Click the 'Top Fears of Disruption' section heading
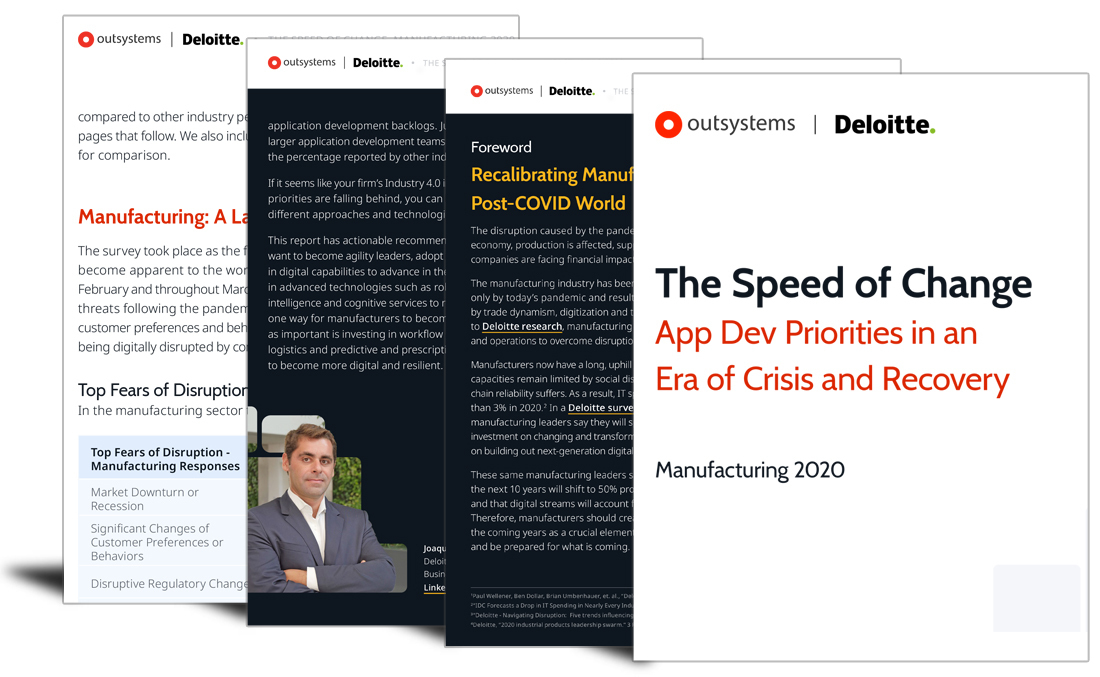 click(x=163, y=390)
